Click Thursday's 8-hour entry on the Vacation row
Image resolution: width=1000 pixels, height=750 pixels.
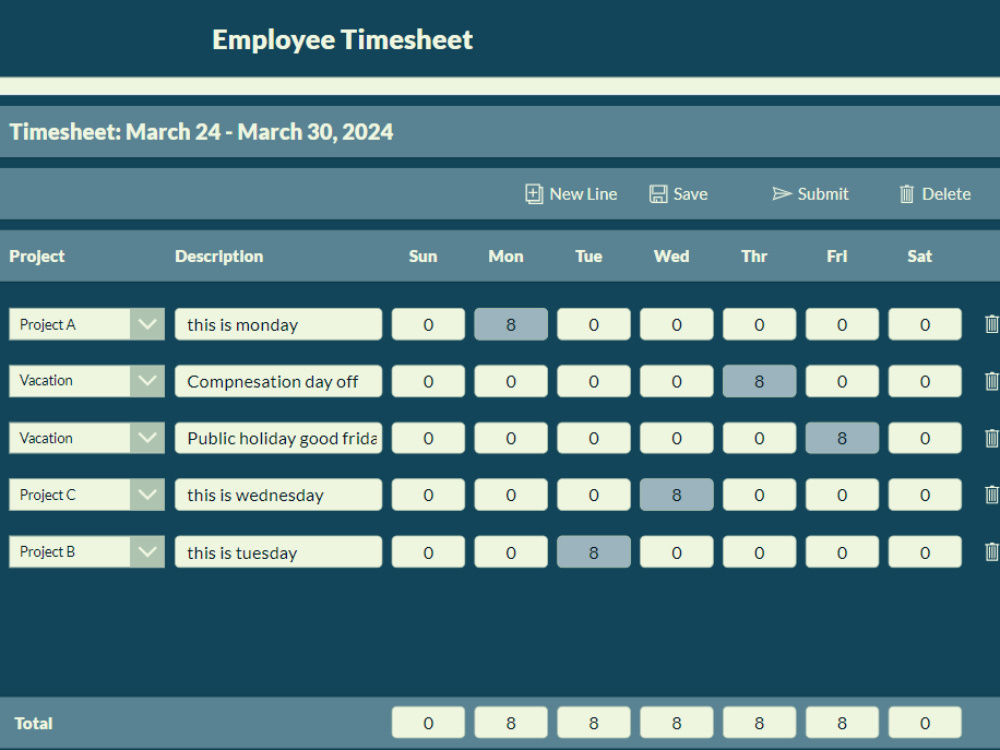click(x=759, y=381)
